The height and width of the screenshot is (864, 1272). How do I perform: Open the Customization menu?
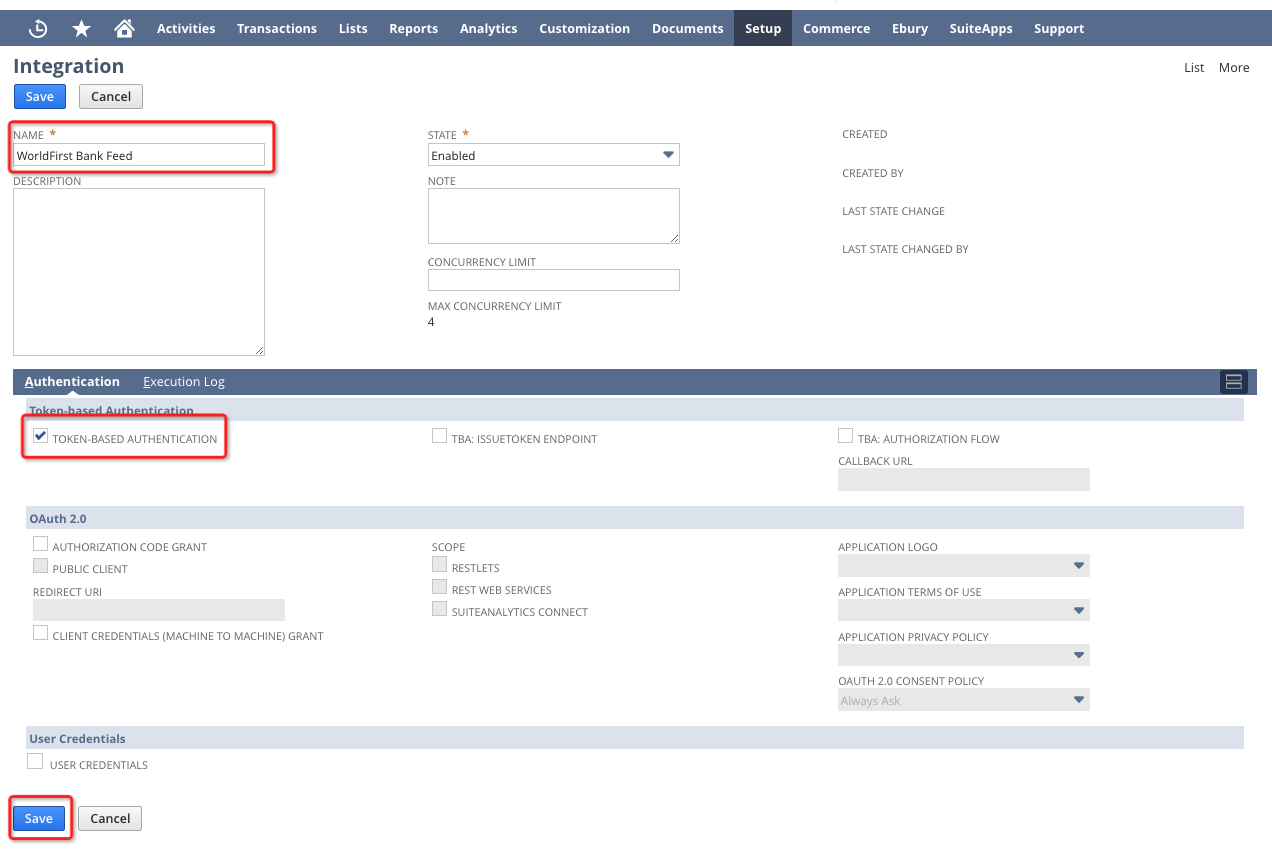[x=584, y=29]
